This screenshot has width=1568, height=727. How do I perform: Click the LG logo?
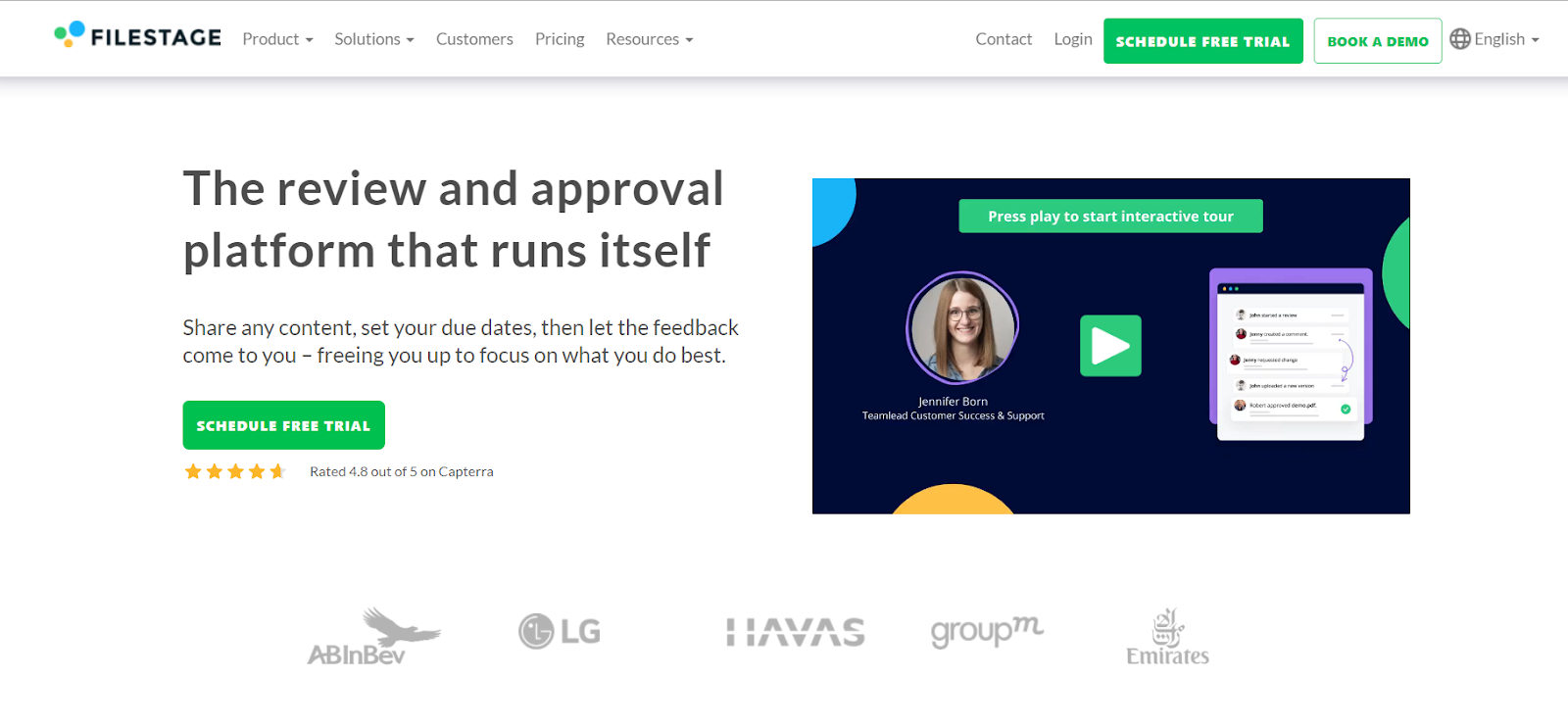tap(560, 631)
